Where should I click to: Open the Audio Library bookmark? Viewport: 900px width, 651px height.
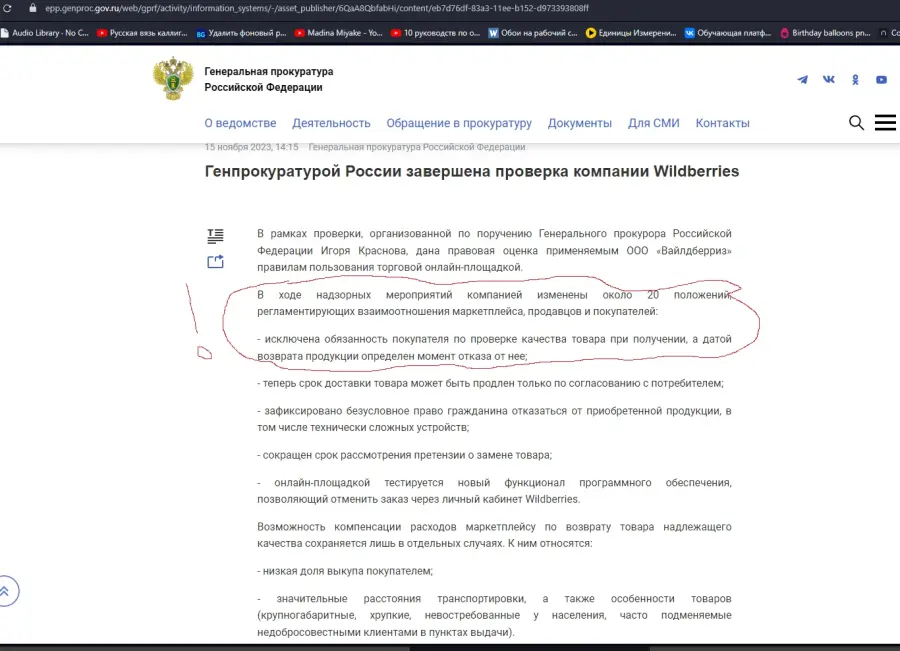pos(45,33)
